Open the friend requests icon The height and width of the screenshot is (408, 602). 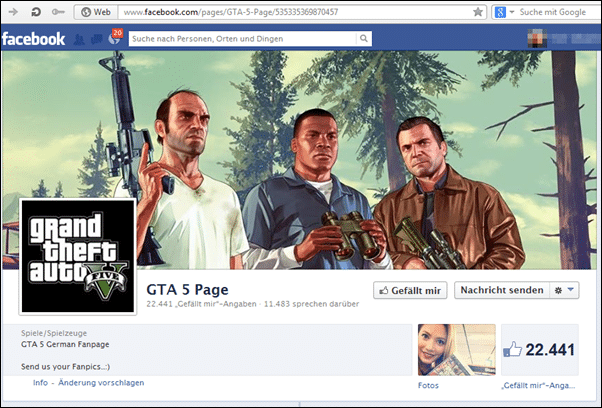coord(79,40)
